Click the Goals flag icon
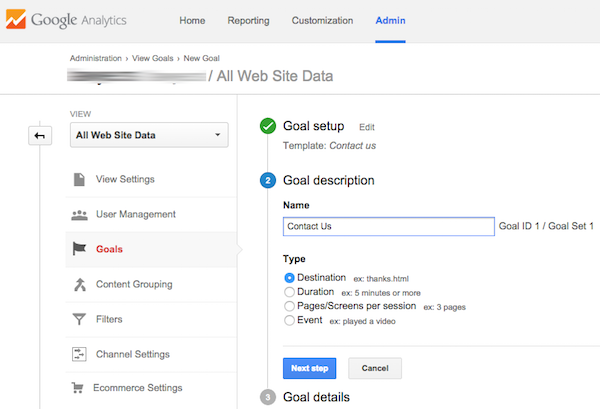 [x=79, y=249]
